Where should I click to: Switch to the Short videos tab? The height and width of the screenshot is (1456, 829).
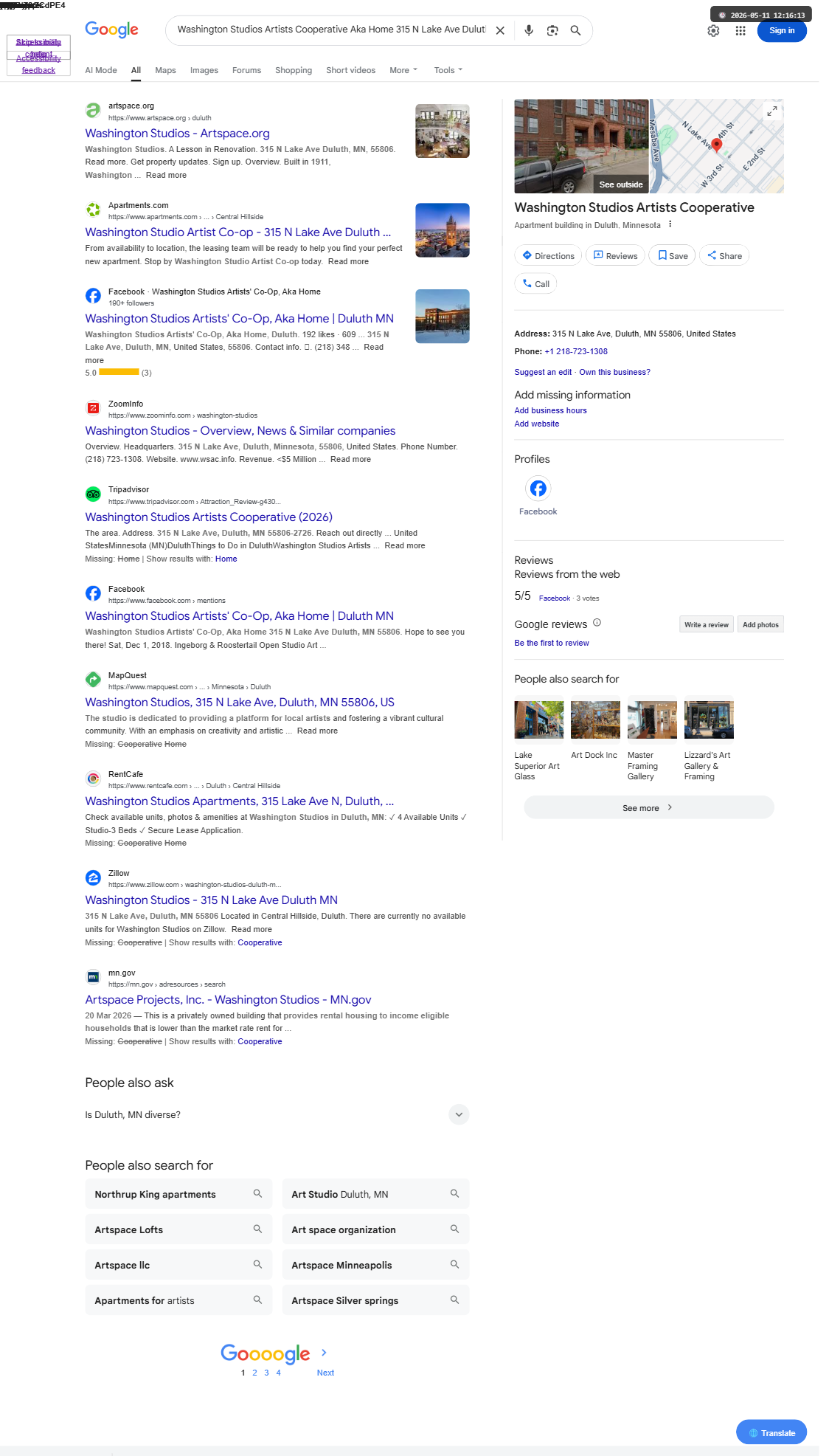click(350, 70)
